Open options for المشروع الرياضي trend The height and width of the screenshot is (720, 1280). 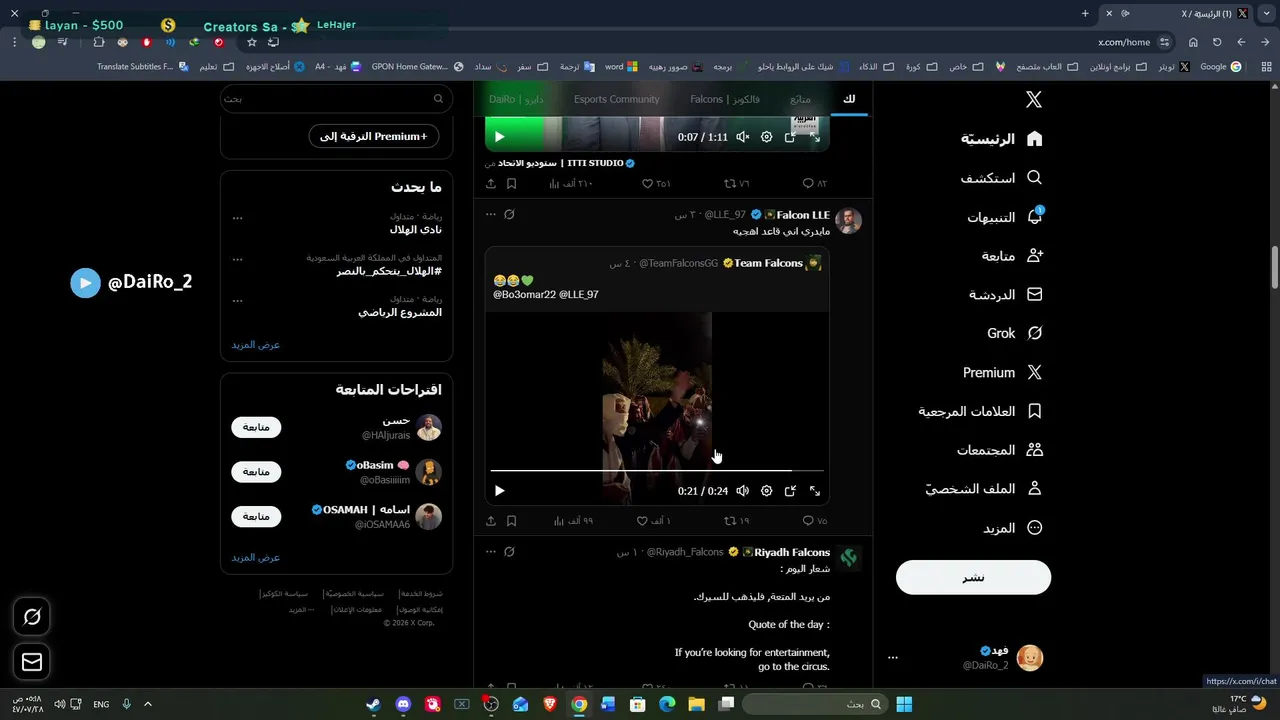[x=237, y=300]
